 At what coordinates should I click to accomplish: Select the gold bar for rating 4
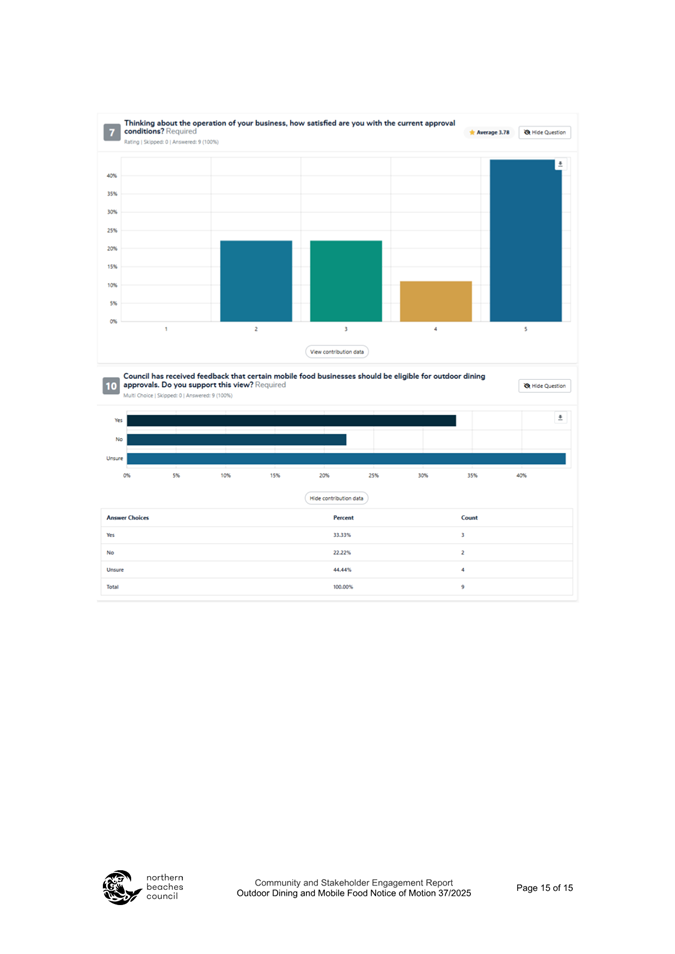tap(436, 301)
